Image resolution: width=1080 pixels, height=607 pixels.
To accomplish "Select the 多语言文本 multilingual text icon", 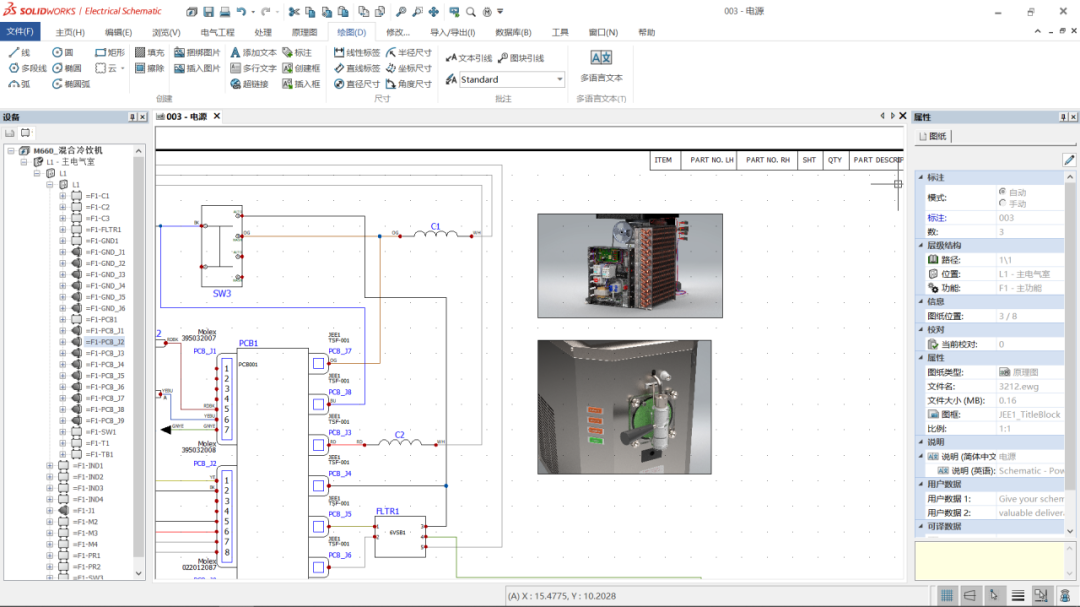I will click(x=601, y=57).
